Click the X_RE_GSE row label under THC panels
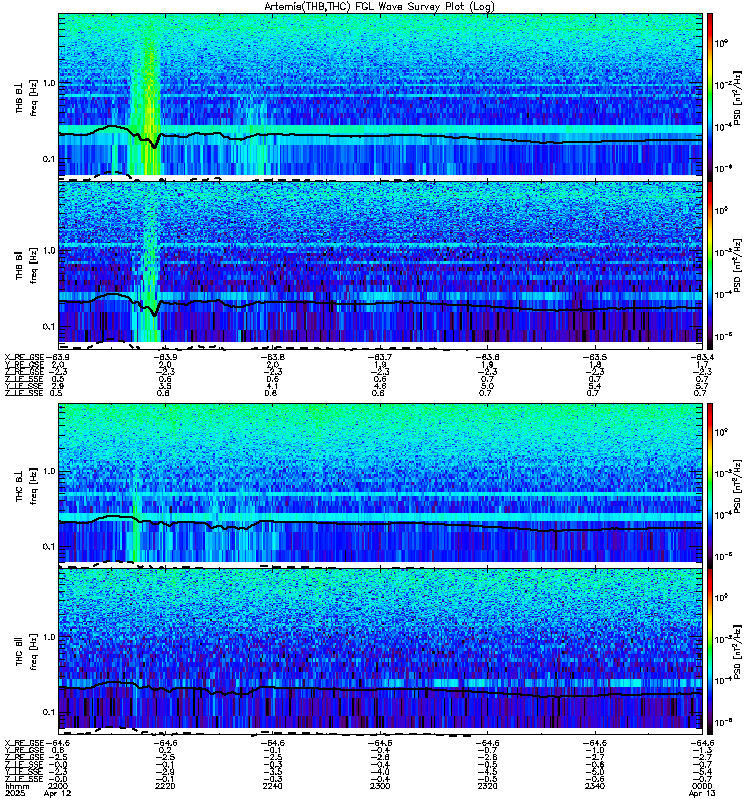Viewport: 750px width, 800px height. (x=24, y=743)
